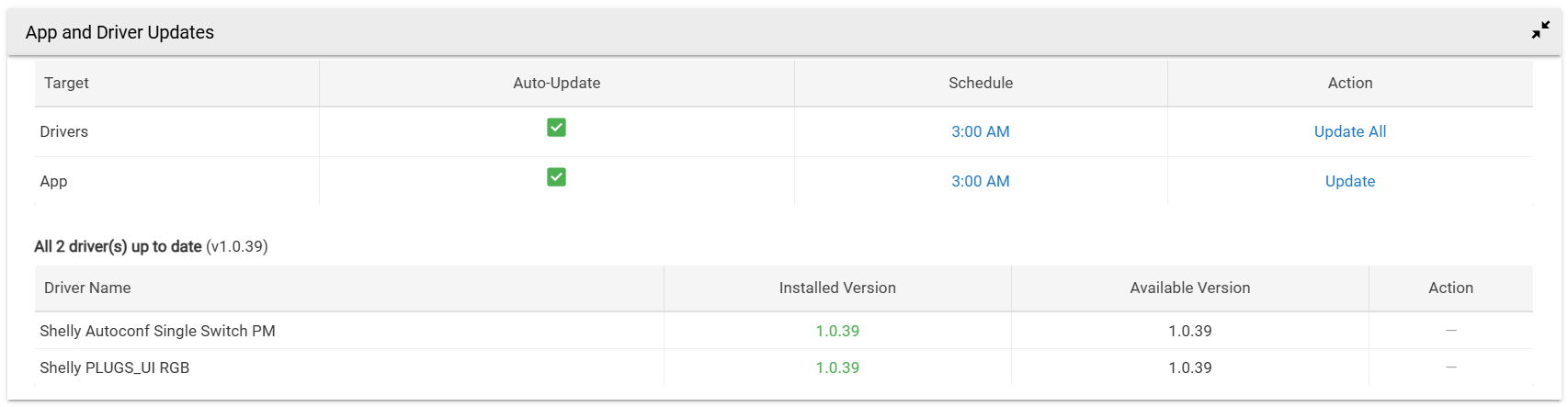This screenshot has height=407, width=1568.
Task: Click the Available Version column header
Action: 1189,288
